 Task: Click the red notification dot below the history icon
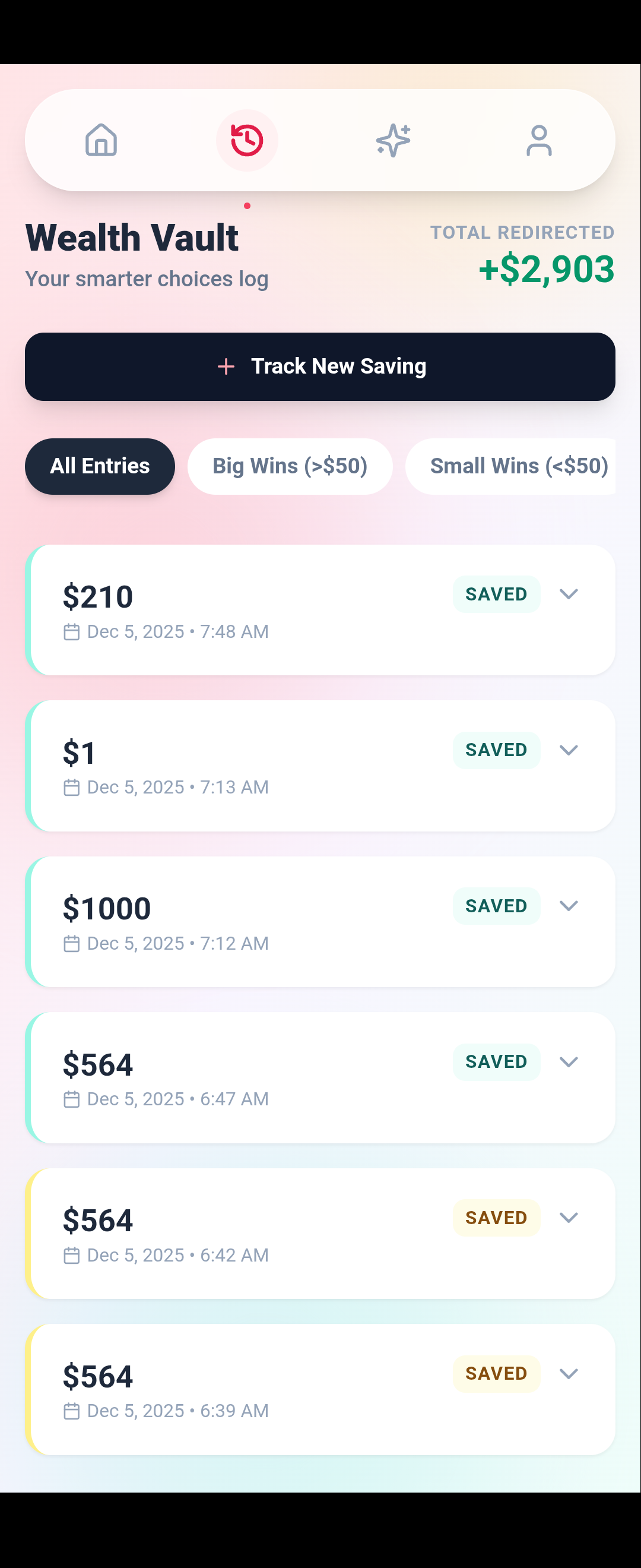247,206
